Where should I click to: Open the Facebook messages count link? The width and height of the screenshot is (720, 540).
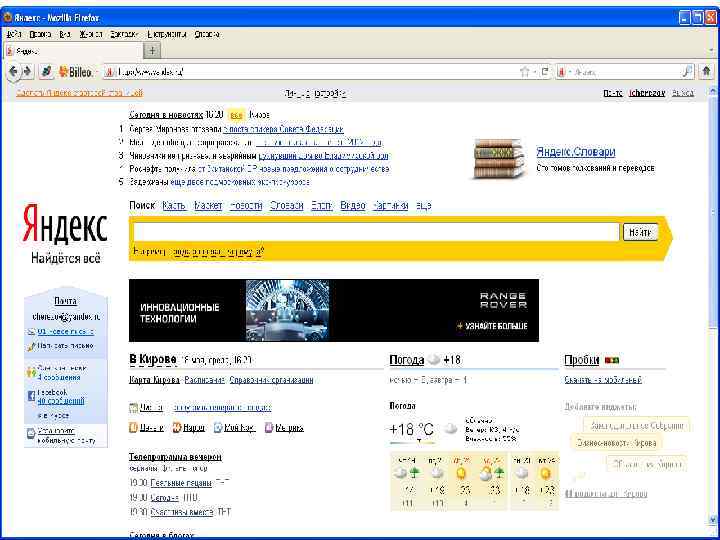(61, 401)
